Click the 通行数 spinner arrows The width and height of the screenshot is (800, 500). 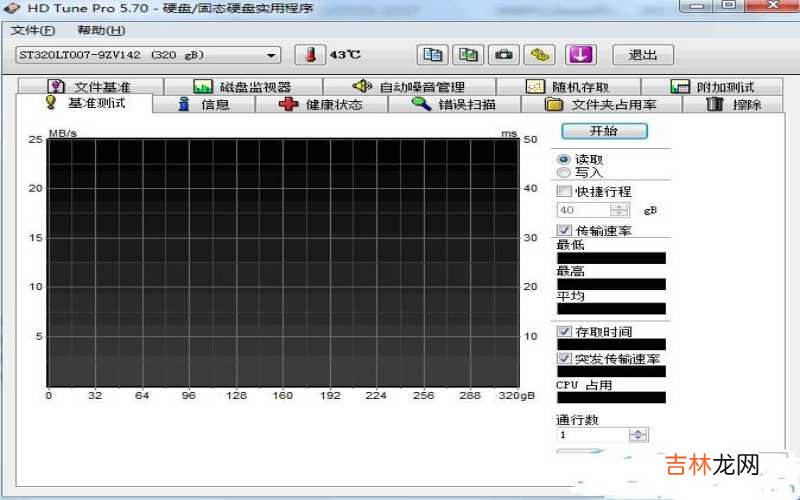(638, 435)
